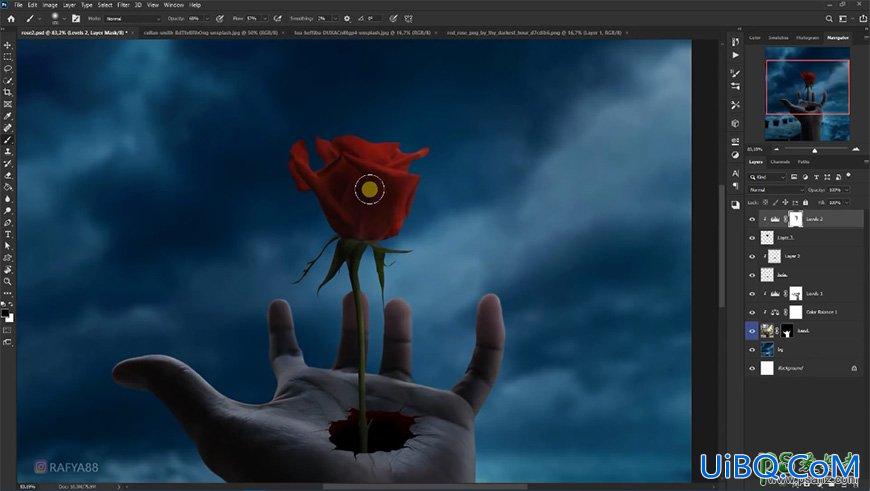Select the Spot Healing Brush tool

coord(8,128)
